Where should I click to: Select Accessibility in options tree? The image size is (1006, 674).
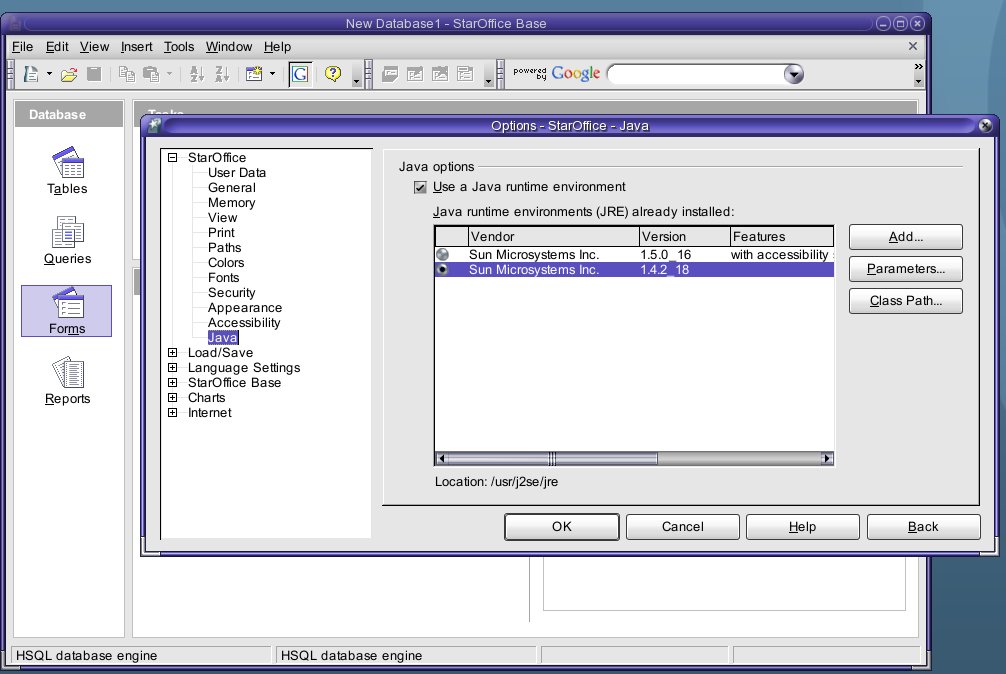[244, 323]
